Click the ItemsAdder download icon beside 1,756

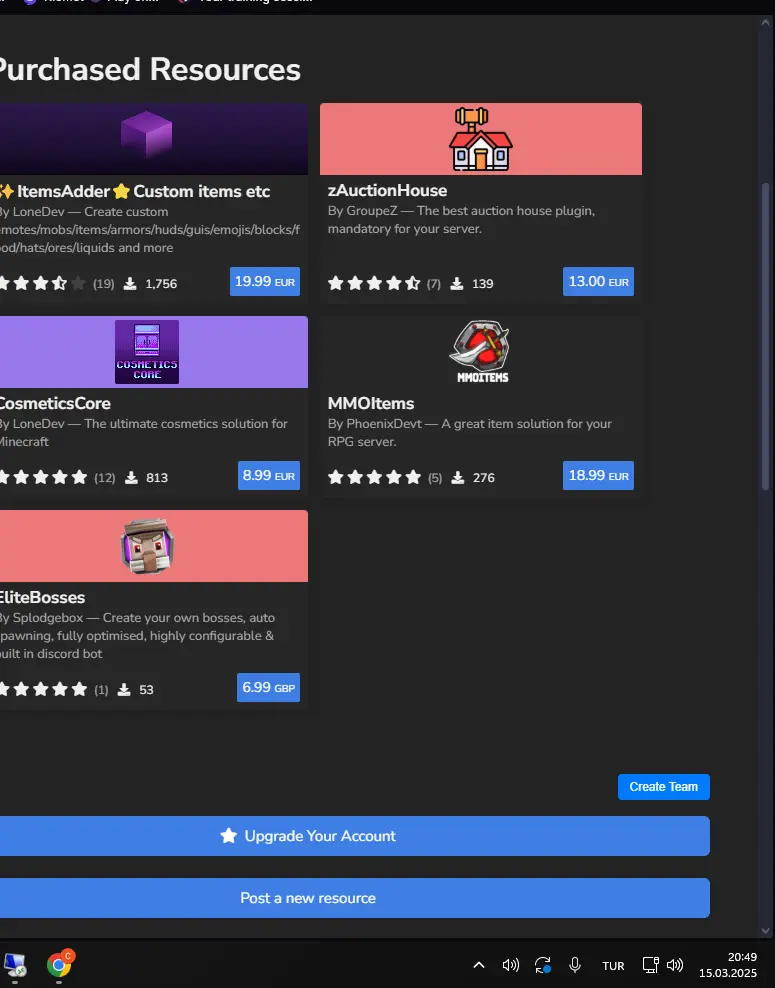130,284
